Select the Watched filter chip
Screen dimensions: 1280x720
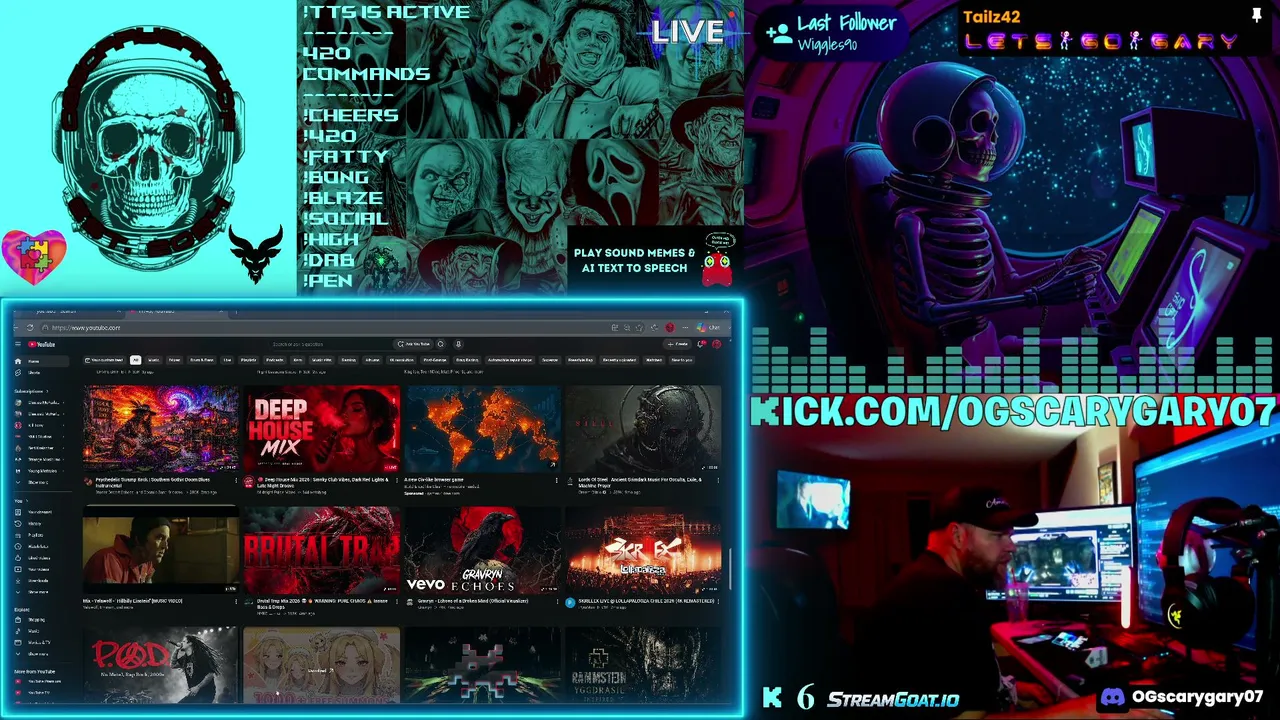(x=654, y=360)
